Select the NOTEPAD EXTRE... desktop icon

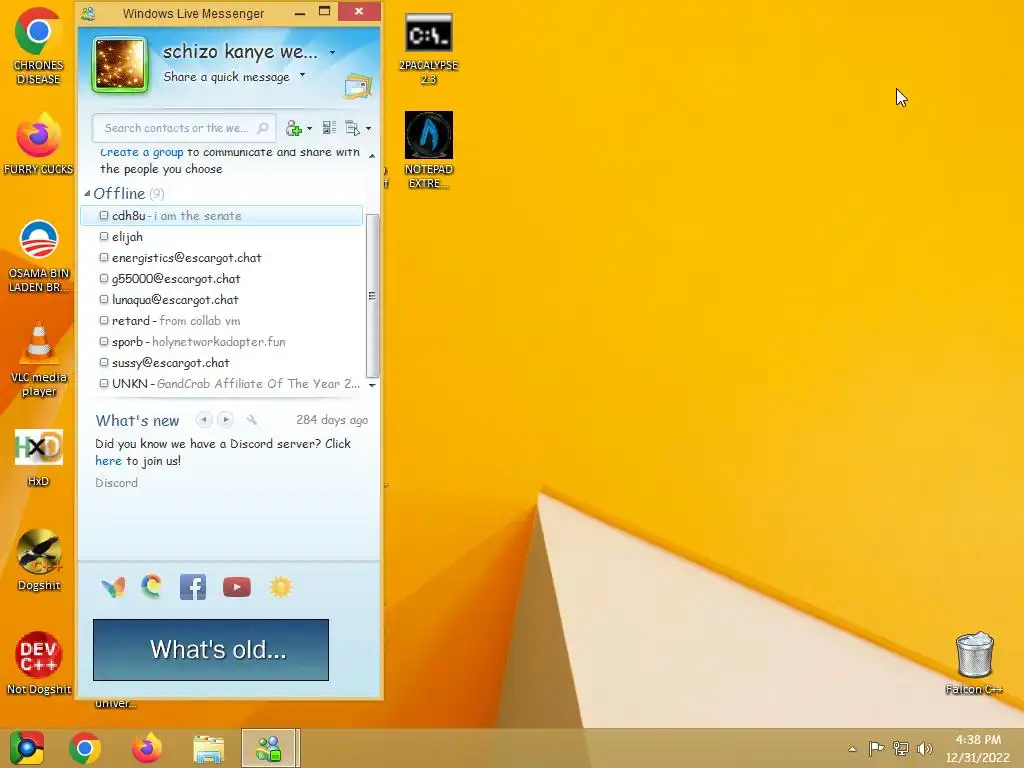click(x=428, y=150)
